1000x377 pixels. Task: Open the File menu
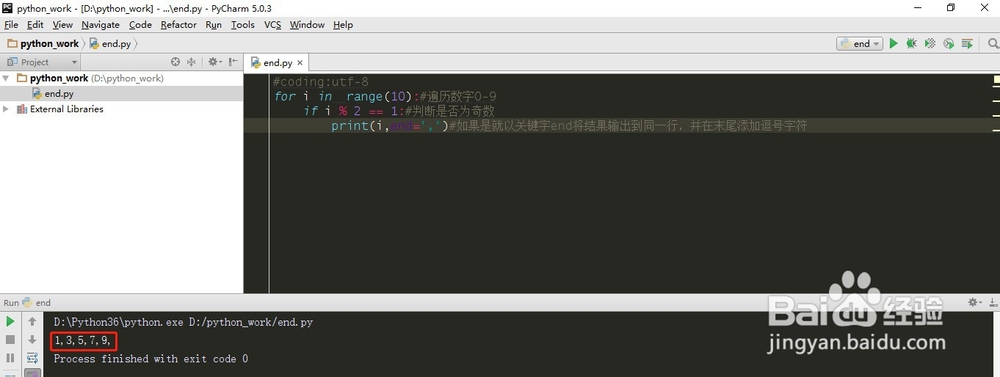(11, 24)
